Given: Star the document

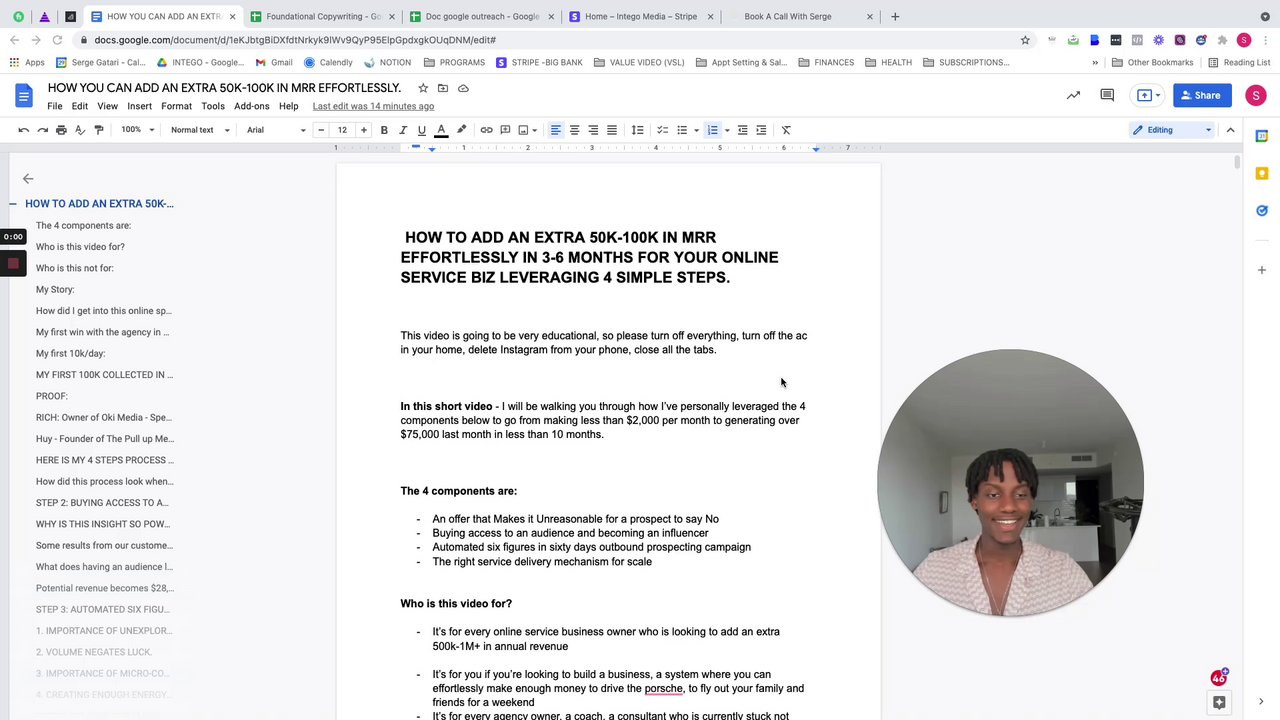Looking at the screenshot, I should point(423,88).
